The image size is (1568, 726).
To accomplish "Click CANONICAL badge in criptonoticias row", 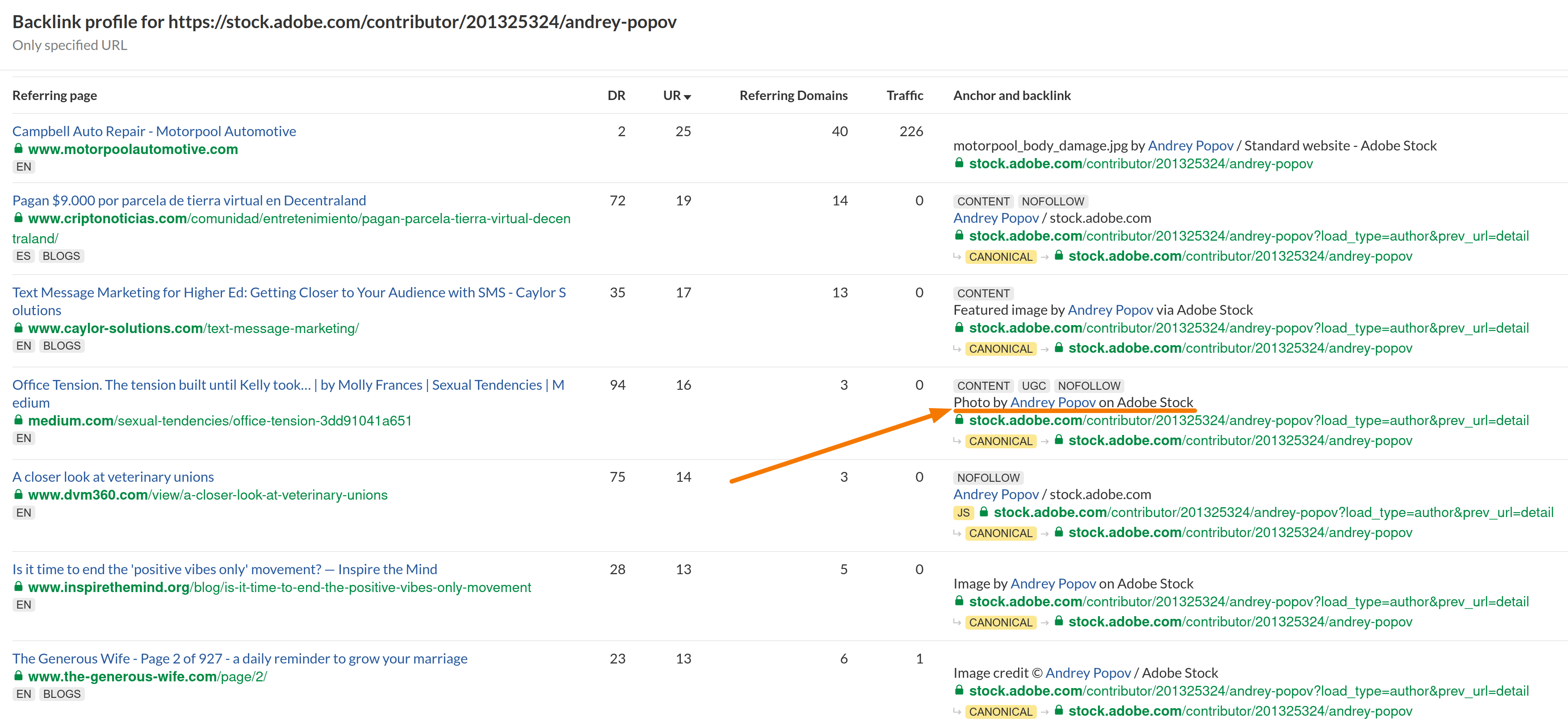I will click(x=1000, y=257).
